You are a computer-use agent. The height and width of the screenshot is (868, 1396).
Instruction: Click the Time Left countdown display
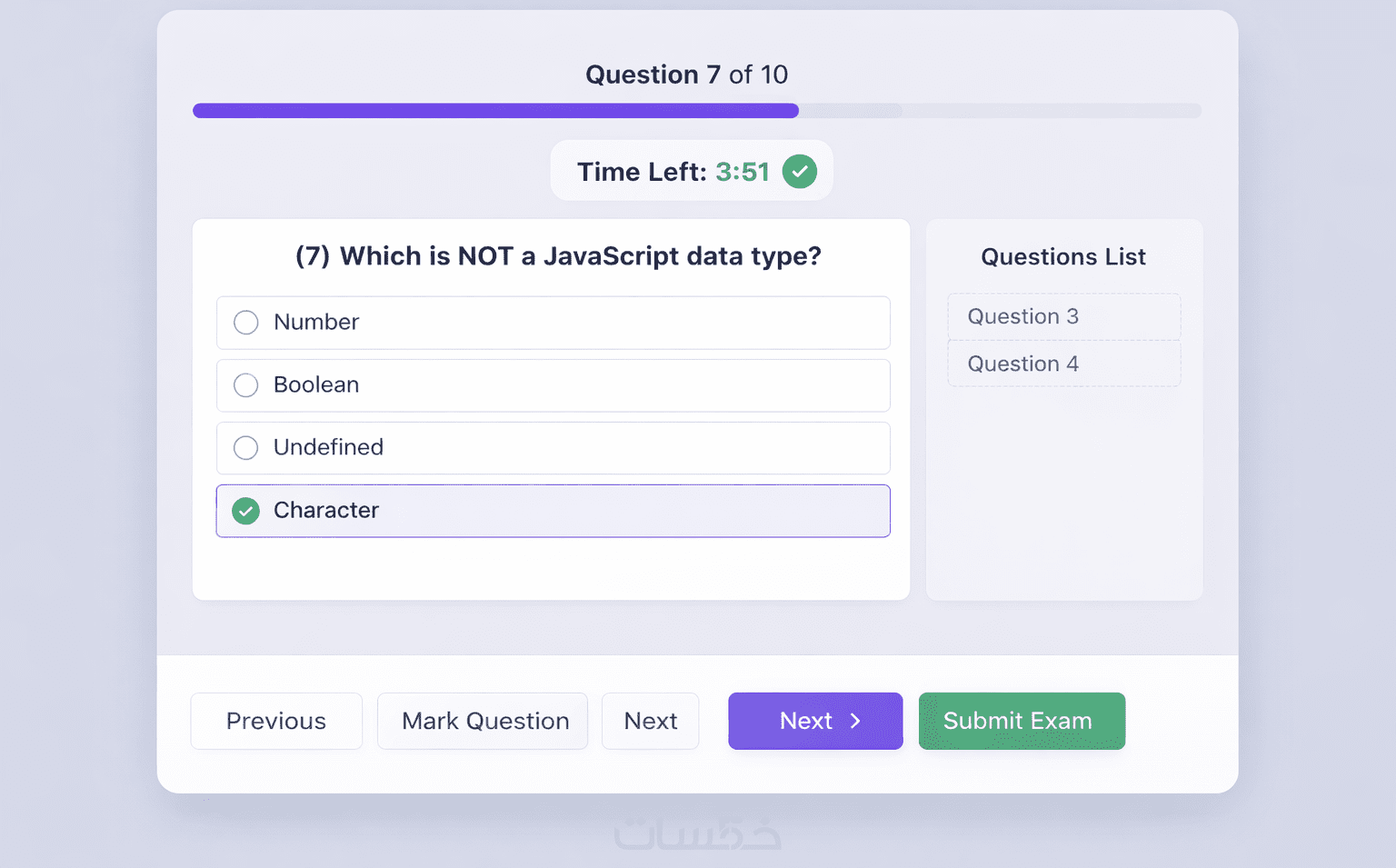(x=673, y=172)
